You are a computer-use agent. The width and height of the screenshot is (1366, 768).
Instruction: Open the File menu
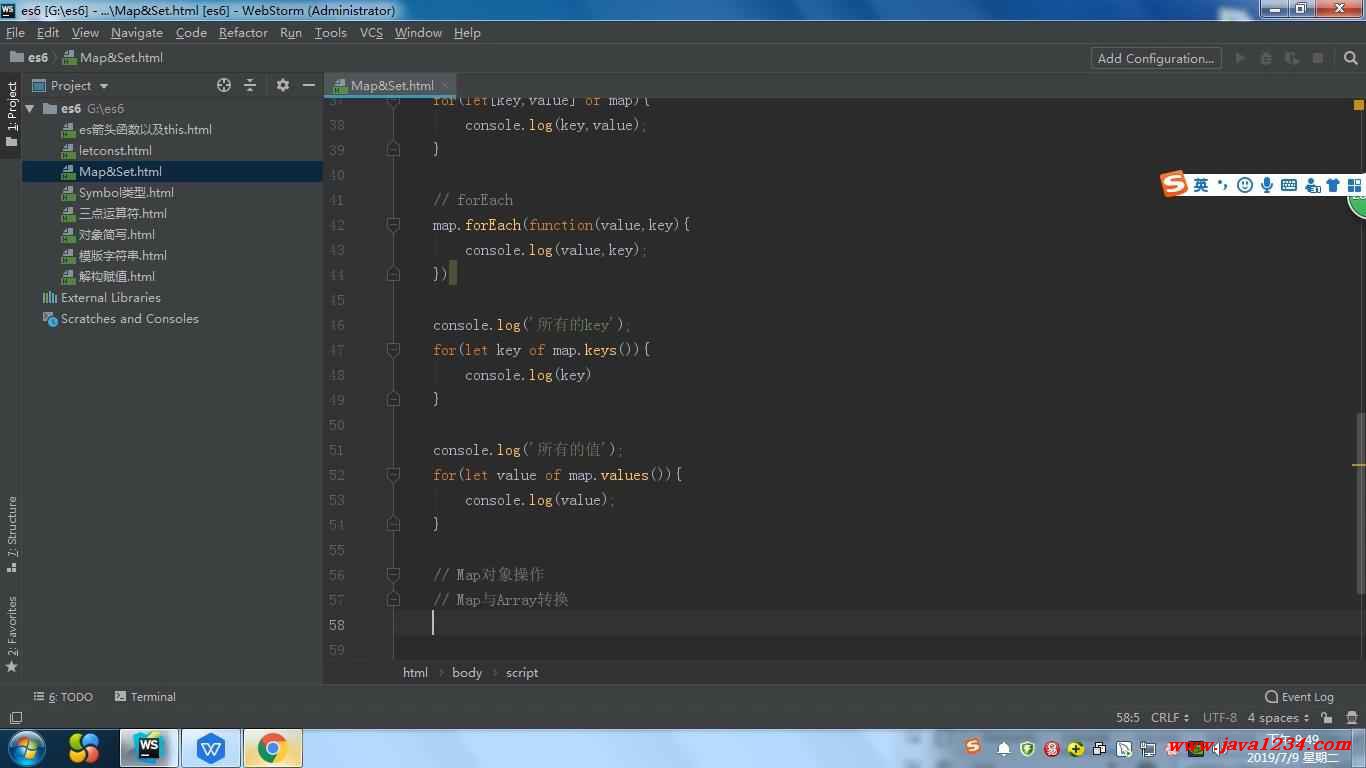pos(15,32)
